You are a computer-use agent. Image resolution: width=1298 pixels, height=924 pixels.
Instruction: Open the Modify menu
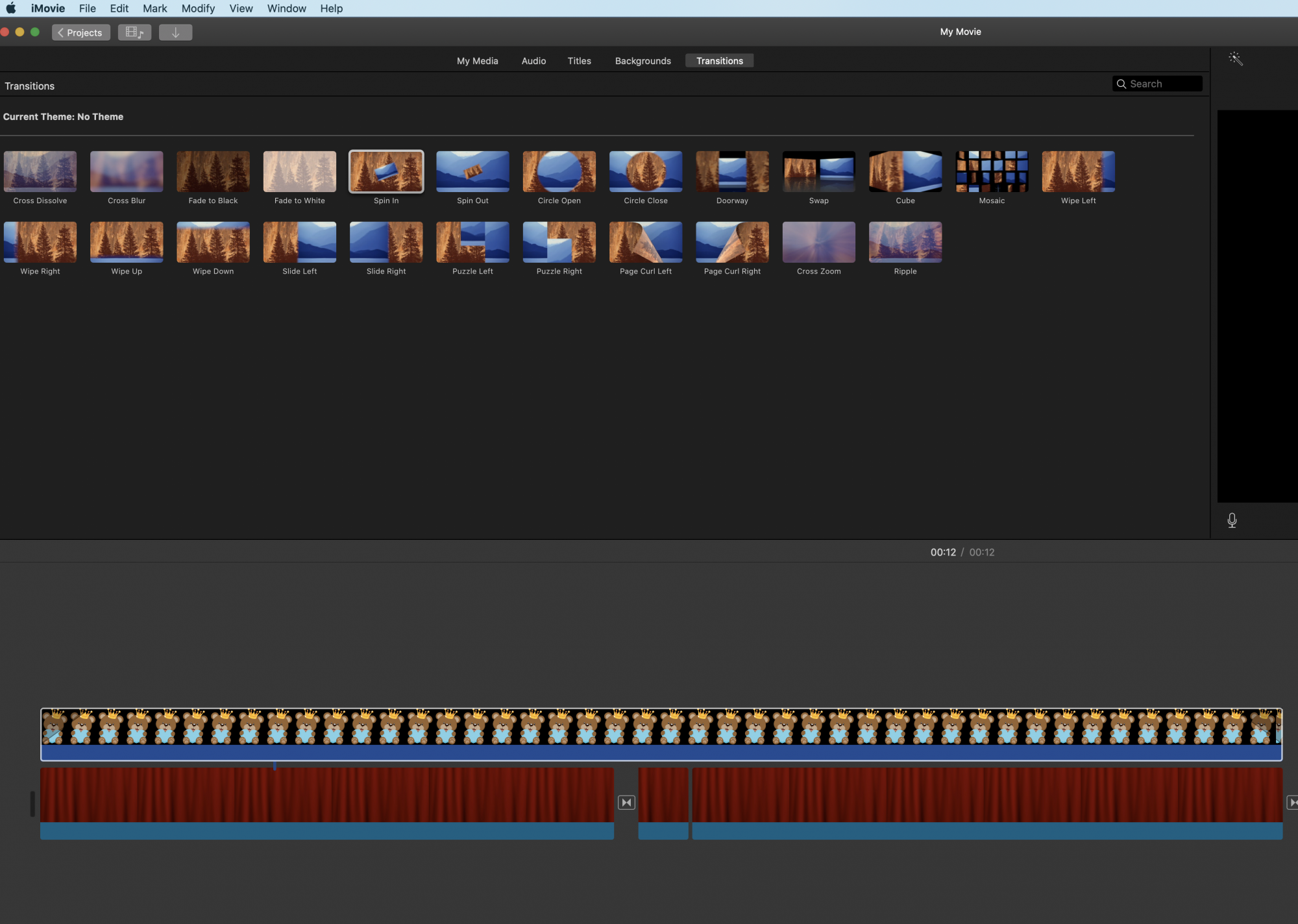pyautogui.click(x=198, y=8)
